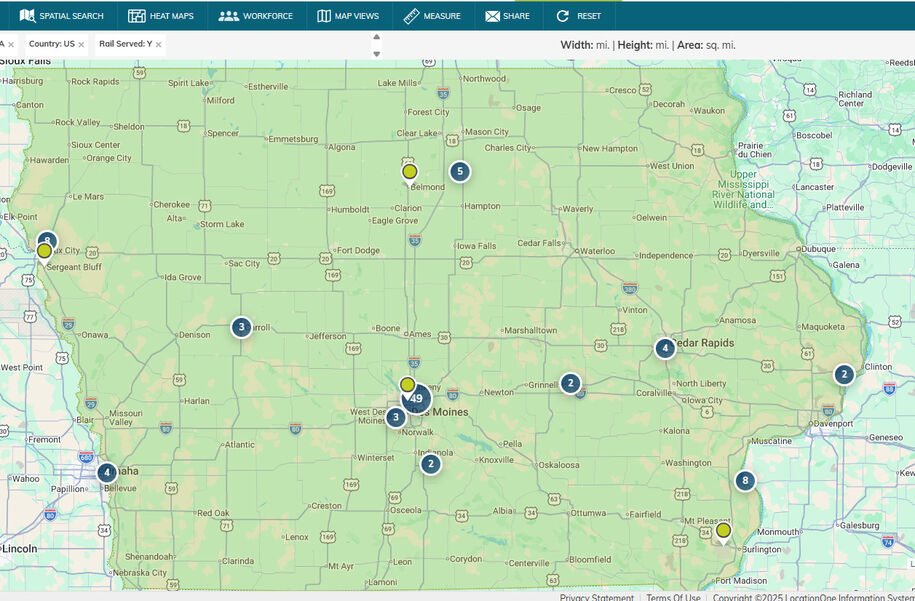
Task: Select the Measure ruler tool
Action: coord(411,16)
